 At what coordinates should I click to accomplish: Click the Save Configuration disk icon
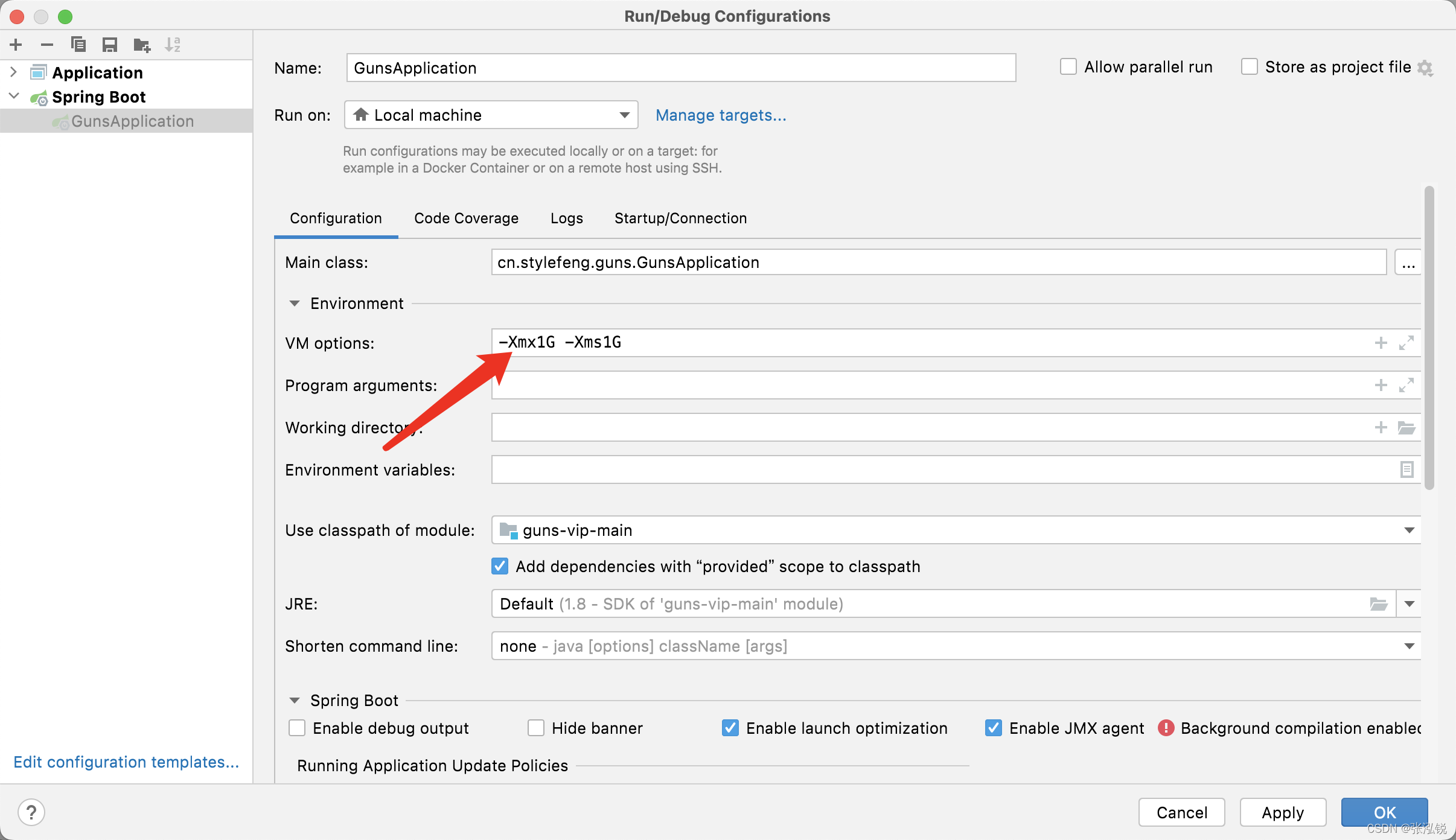110,45
